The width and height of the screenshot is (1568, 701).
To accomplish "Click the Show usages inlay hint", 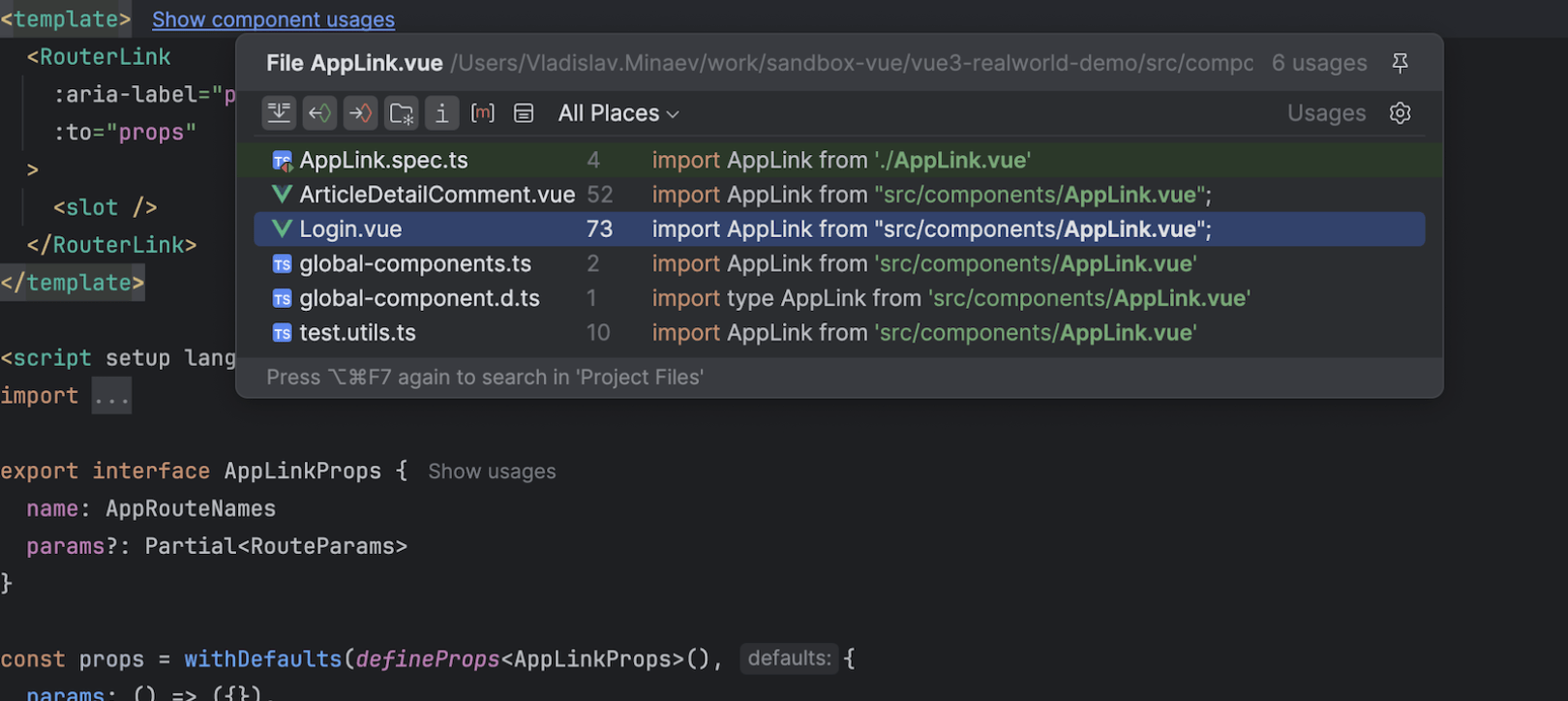I will click(x=492, y=472).
